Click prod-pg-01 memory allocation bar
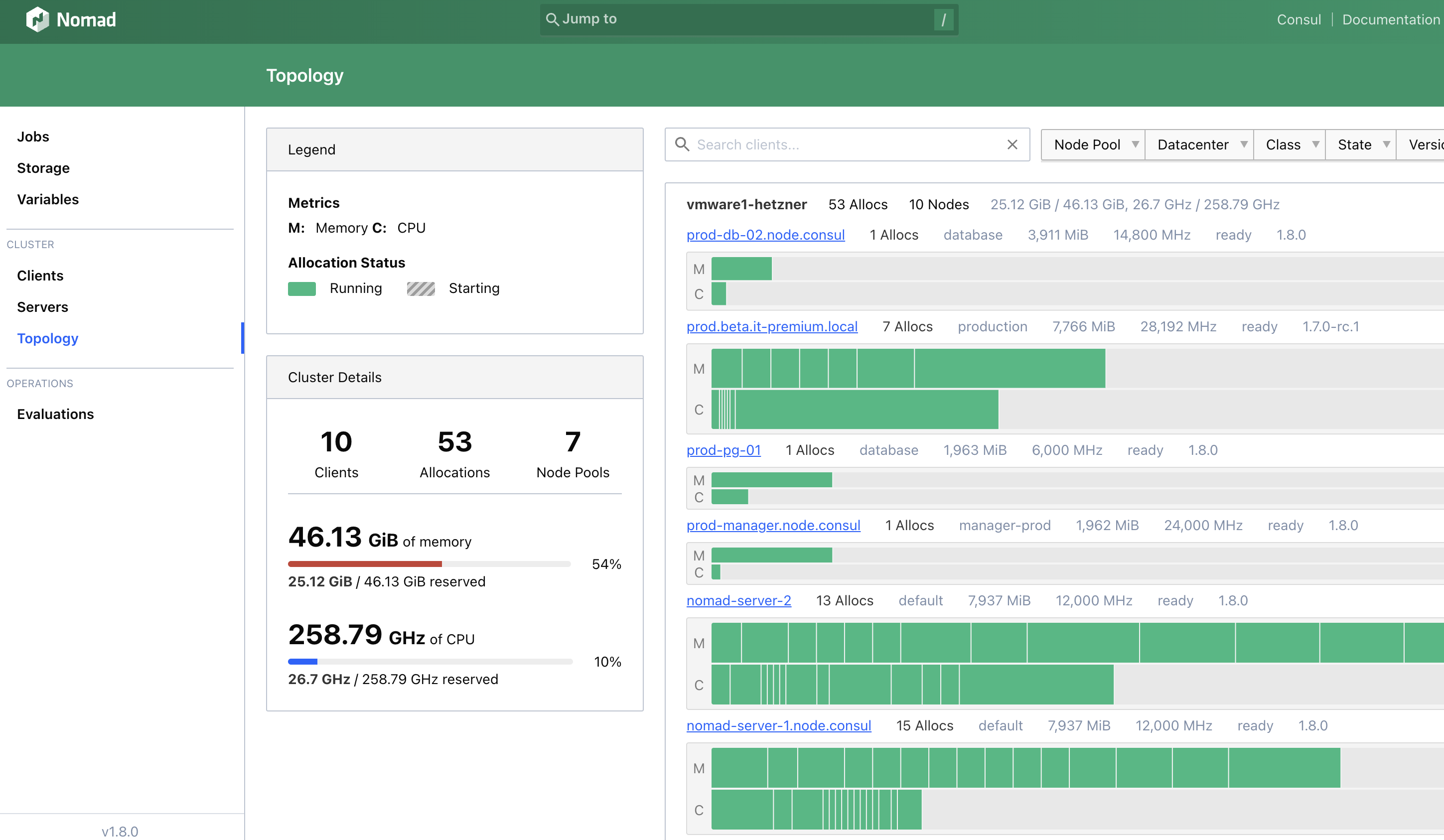Viewport: 1444px width, 840px height. click(x=771, y=480)
